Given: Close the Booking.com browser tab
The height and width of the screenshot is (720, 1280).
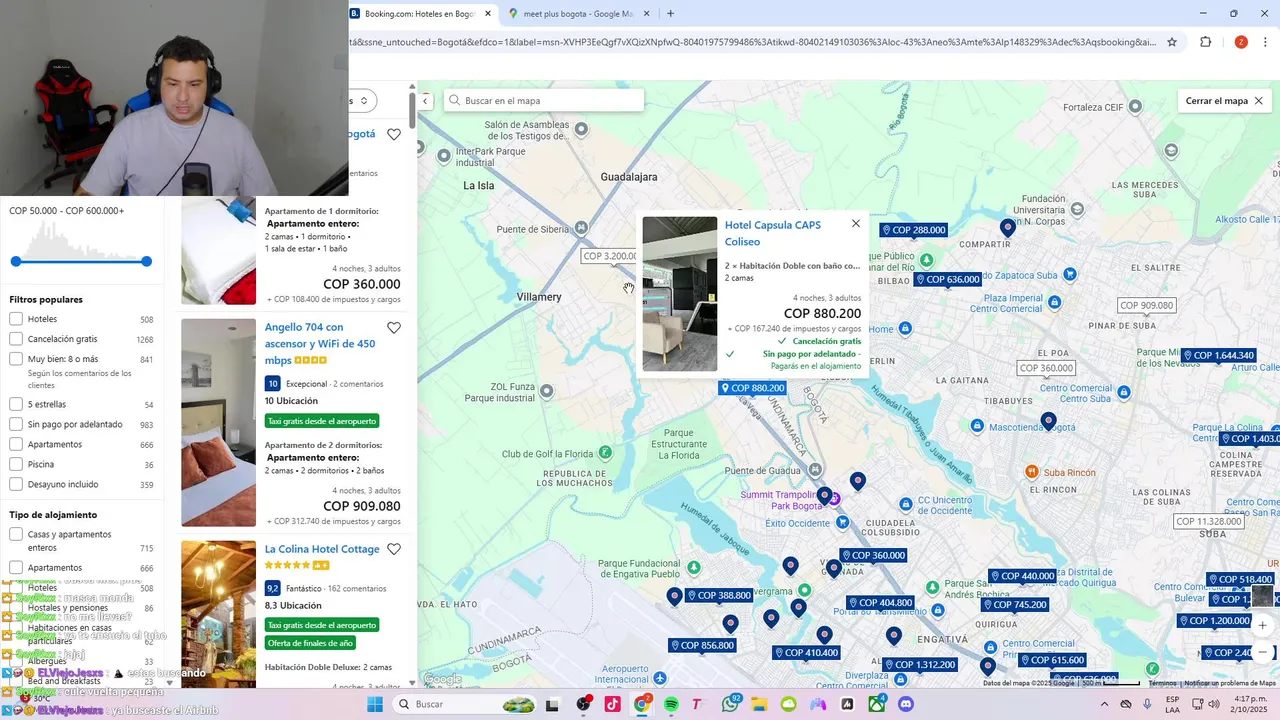Looking at the screenshot, I should pyautogui.click(x=488, y=14).
